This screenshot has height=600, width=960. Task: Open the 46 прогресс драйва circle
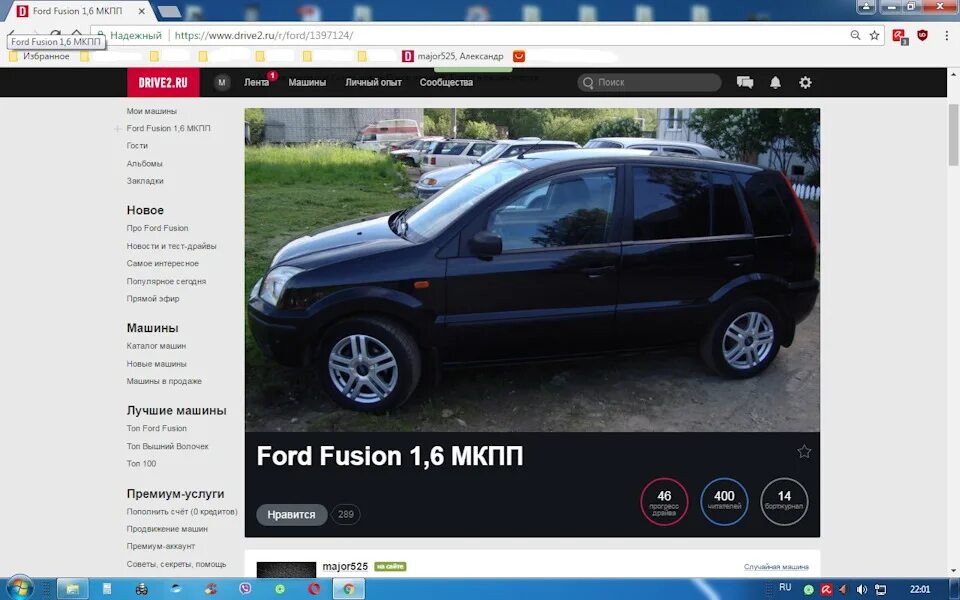664,501
